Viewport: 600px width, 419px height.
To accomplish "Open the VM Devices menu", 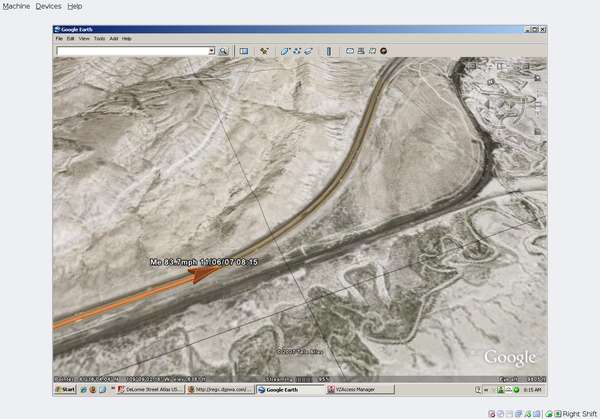I will coord(48,6).
